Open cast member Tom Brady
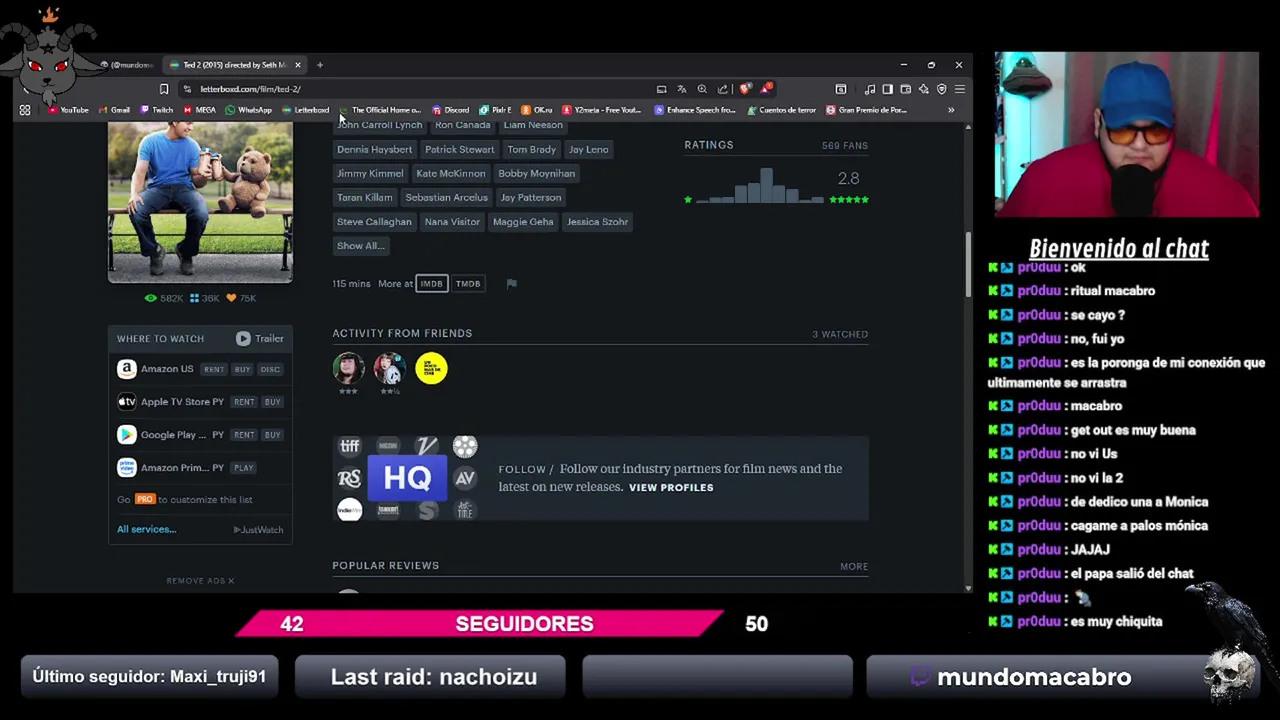The width and height of the screenshot is (1280, 720). tap(531, 150)
